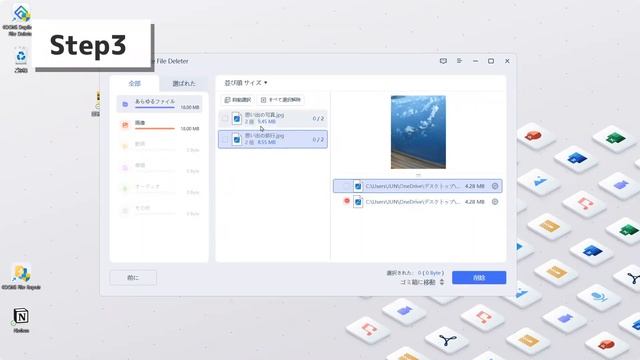Click the すべて選択解除 button
640x360 pixels.
pos(280,100)
